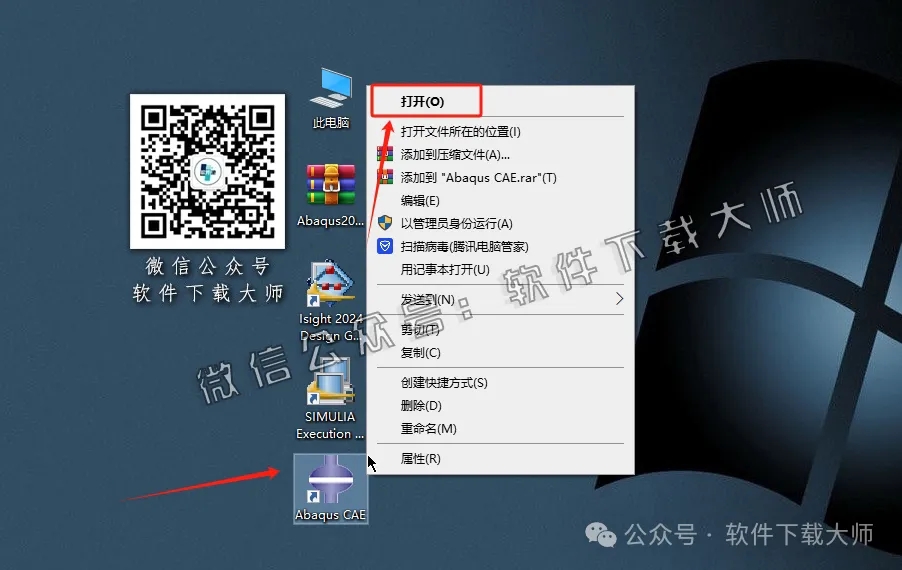Choose 扫描病毒(腾讯电脑管家) entry

point(500,246)
